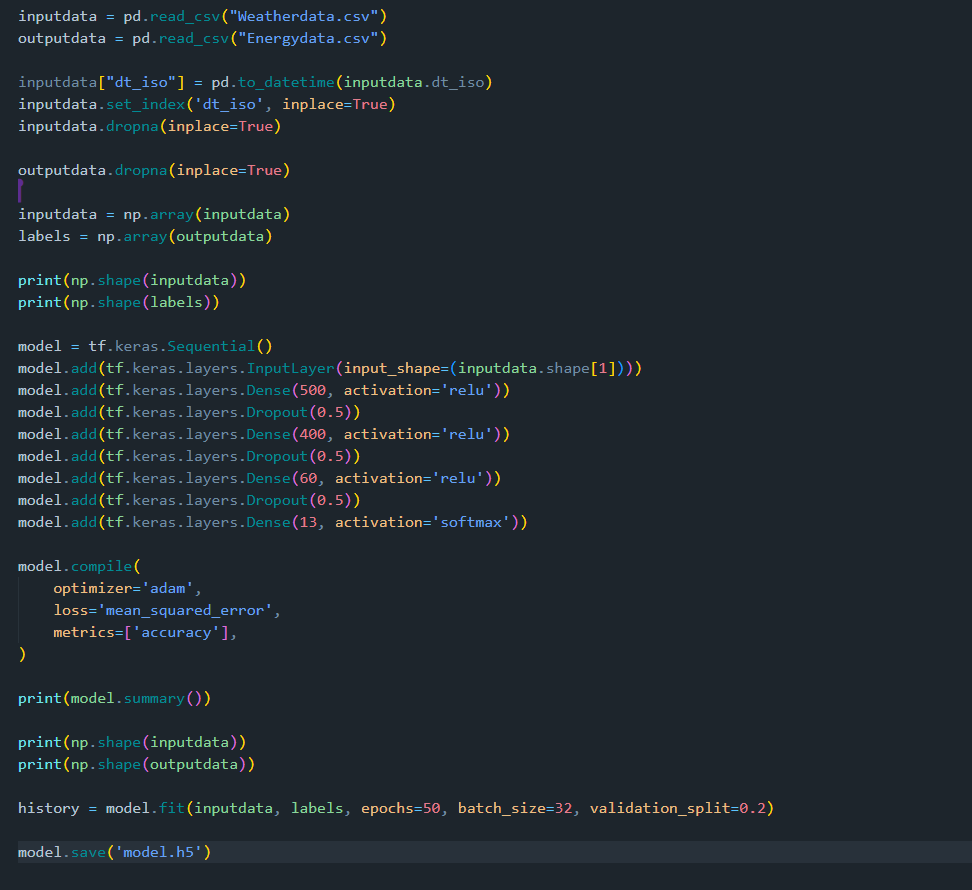
Task: Click the set_index method name
Action: pos(146,104)
